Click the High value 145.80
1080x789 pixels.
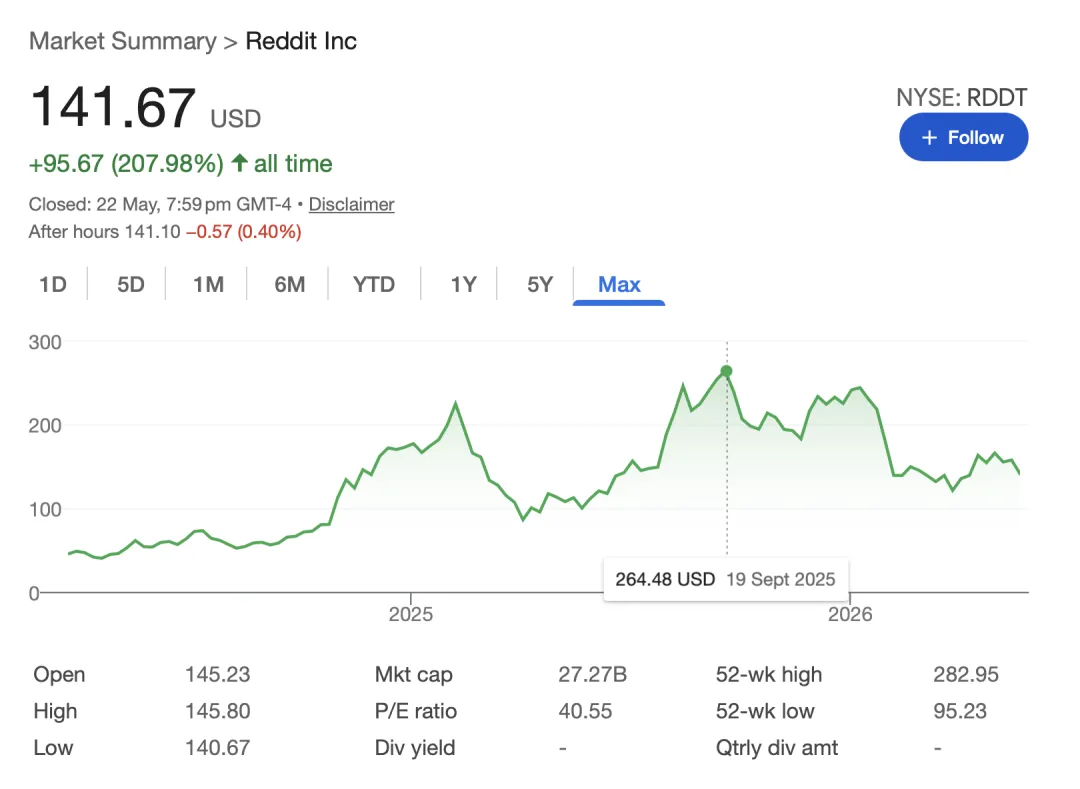[217, 711]
